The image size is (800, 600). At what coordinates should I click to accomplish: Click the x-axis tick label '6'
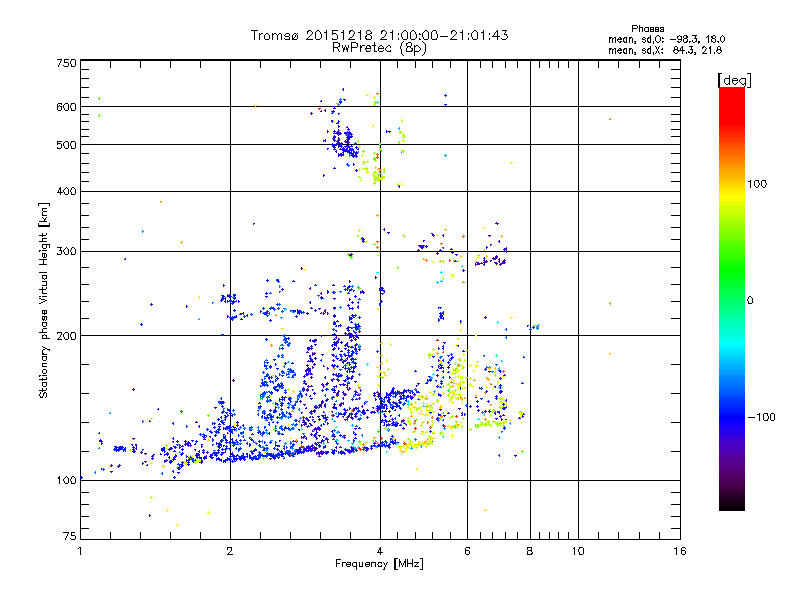click(467, 551)
